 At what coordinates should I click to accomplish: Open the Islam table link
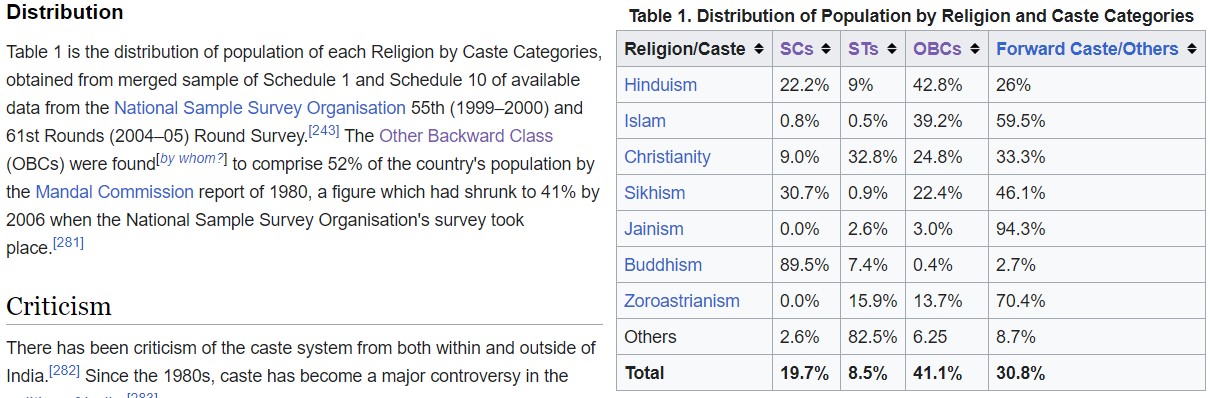tap(644, 121)
